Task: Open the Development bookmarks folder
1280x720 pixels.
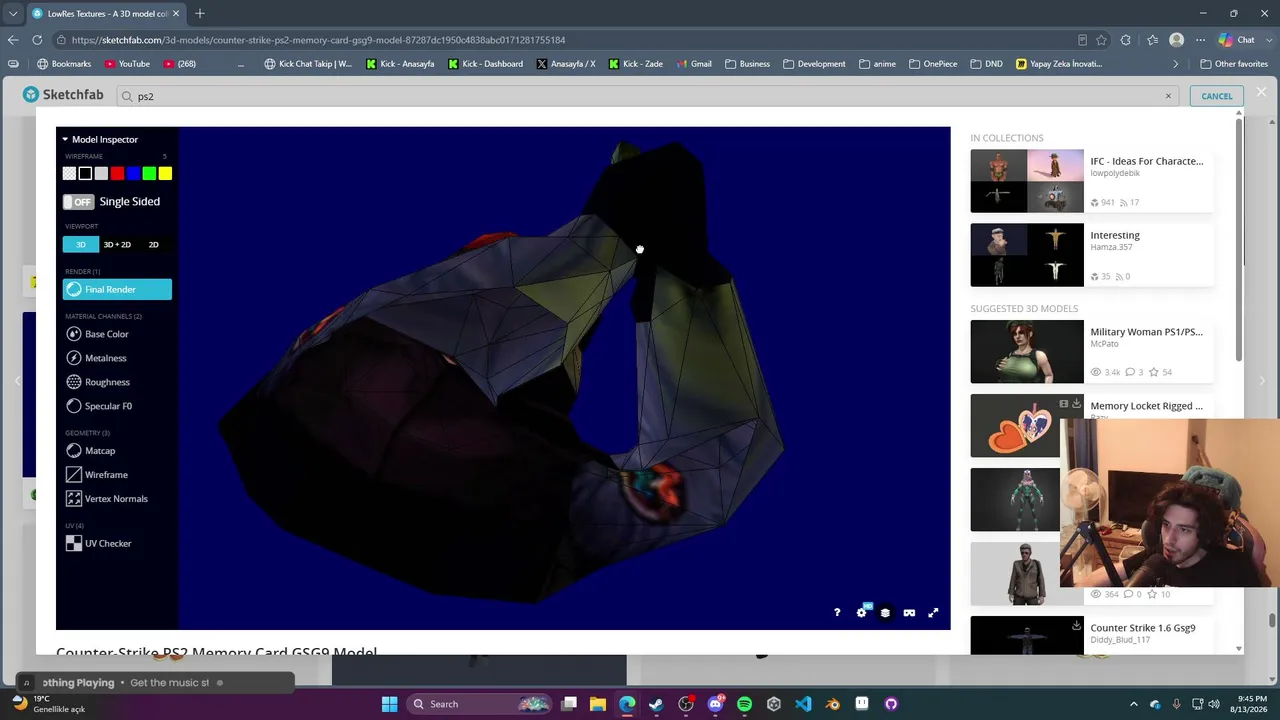Action: click(x=814, y=64)
